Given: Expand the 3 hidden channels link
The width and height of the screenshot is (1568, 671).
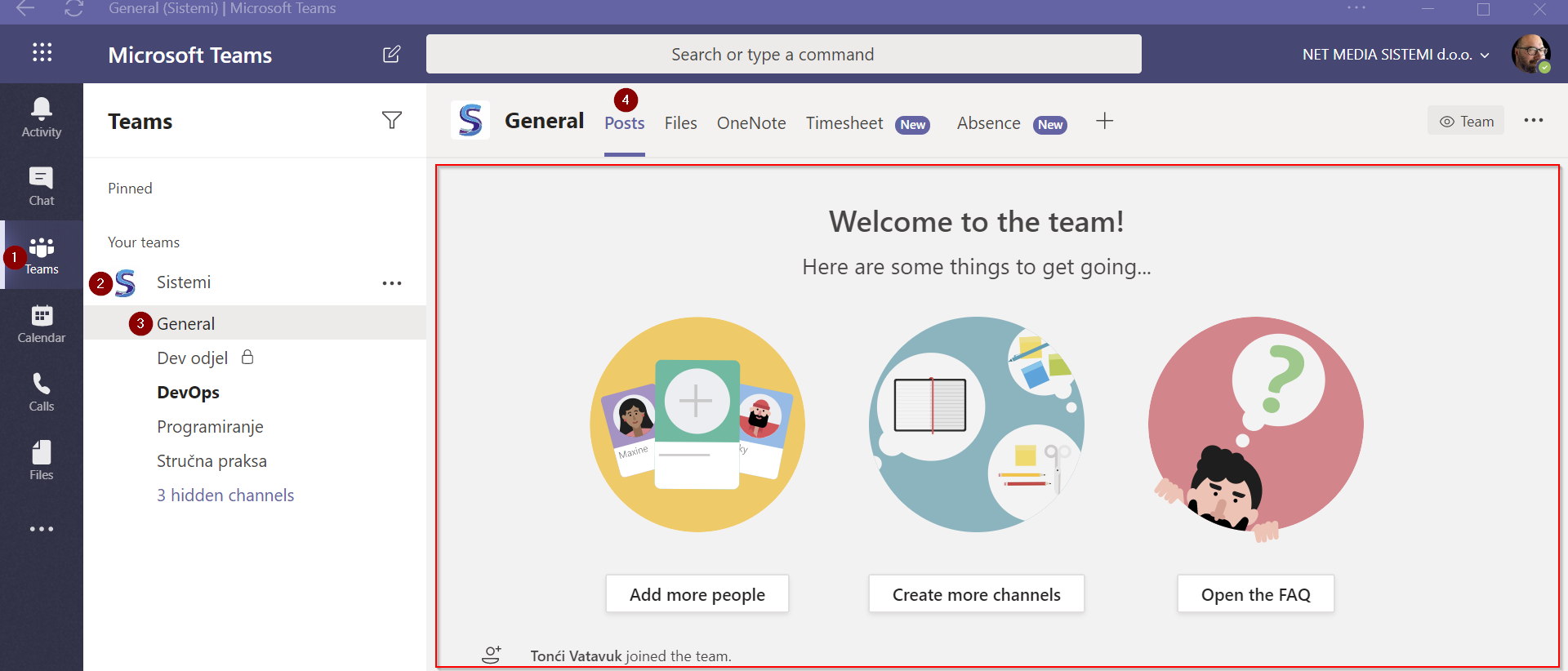Looking at the screenshot, I should (x=225, y=495).
